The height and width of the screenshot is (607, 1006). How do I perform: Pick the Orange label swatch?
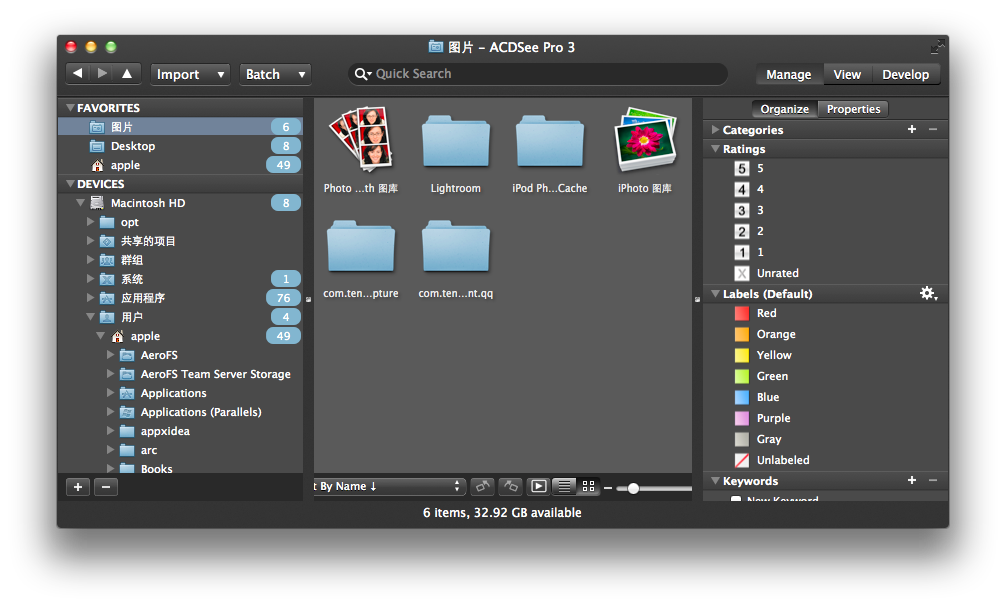coord(742,334)
